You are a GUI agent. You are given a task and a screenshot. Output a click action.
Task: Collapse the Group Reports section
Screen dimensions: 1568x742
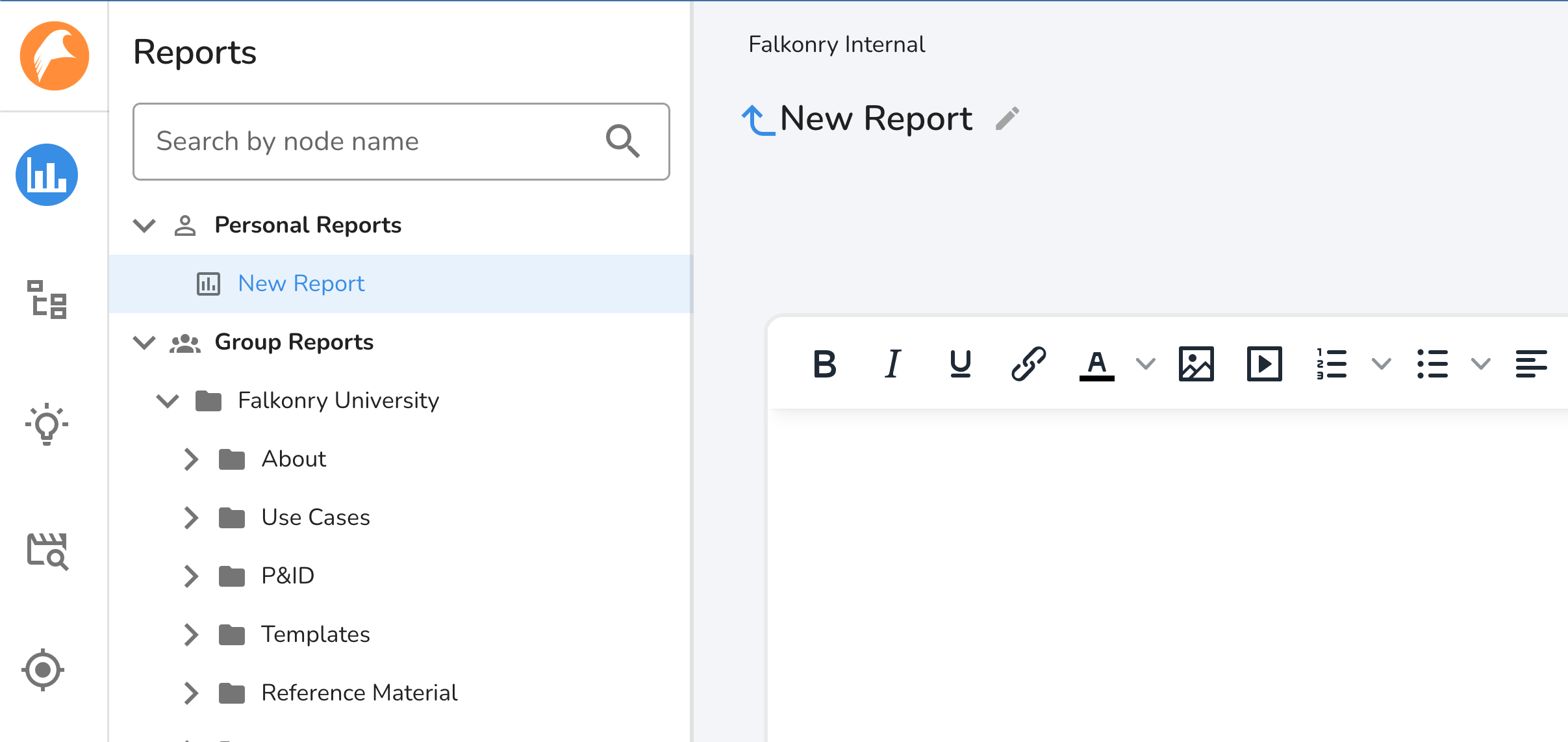(x=144, y=342)
